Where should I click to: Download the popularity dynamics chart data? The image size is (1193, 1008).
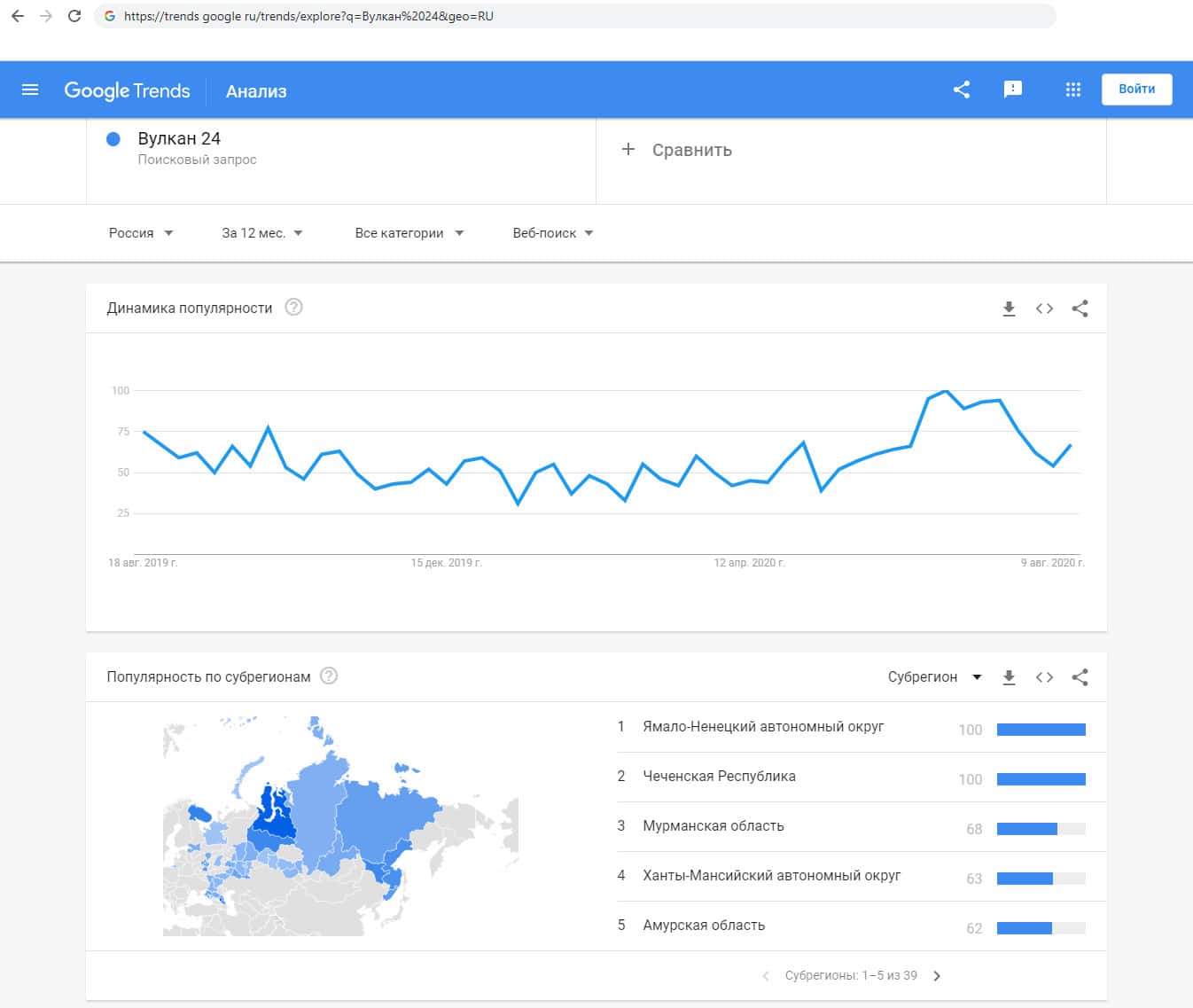pos(1009,309)
